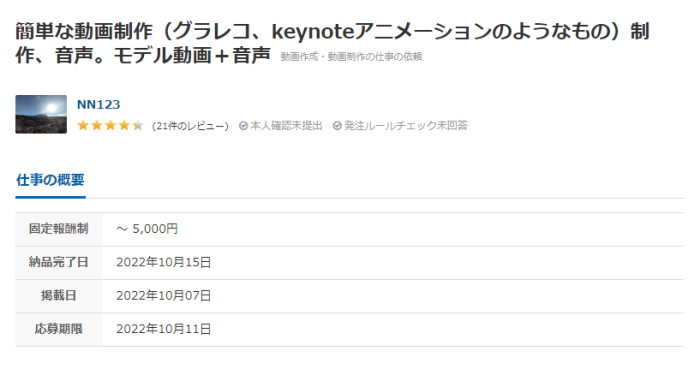Open the NN123 client profile link
Viewport: 700px width, 369px height.
[98, 104]
